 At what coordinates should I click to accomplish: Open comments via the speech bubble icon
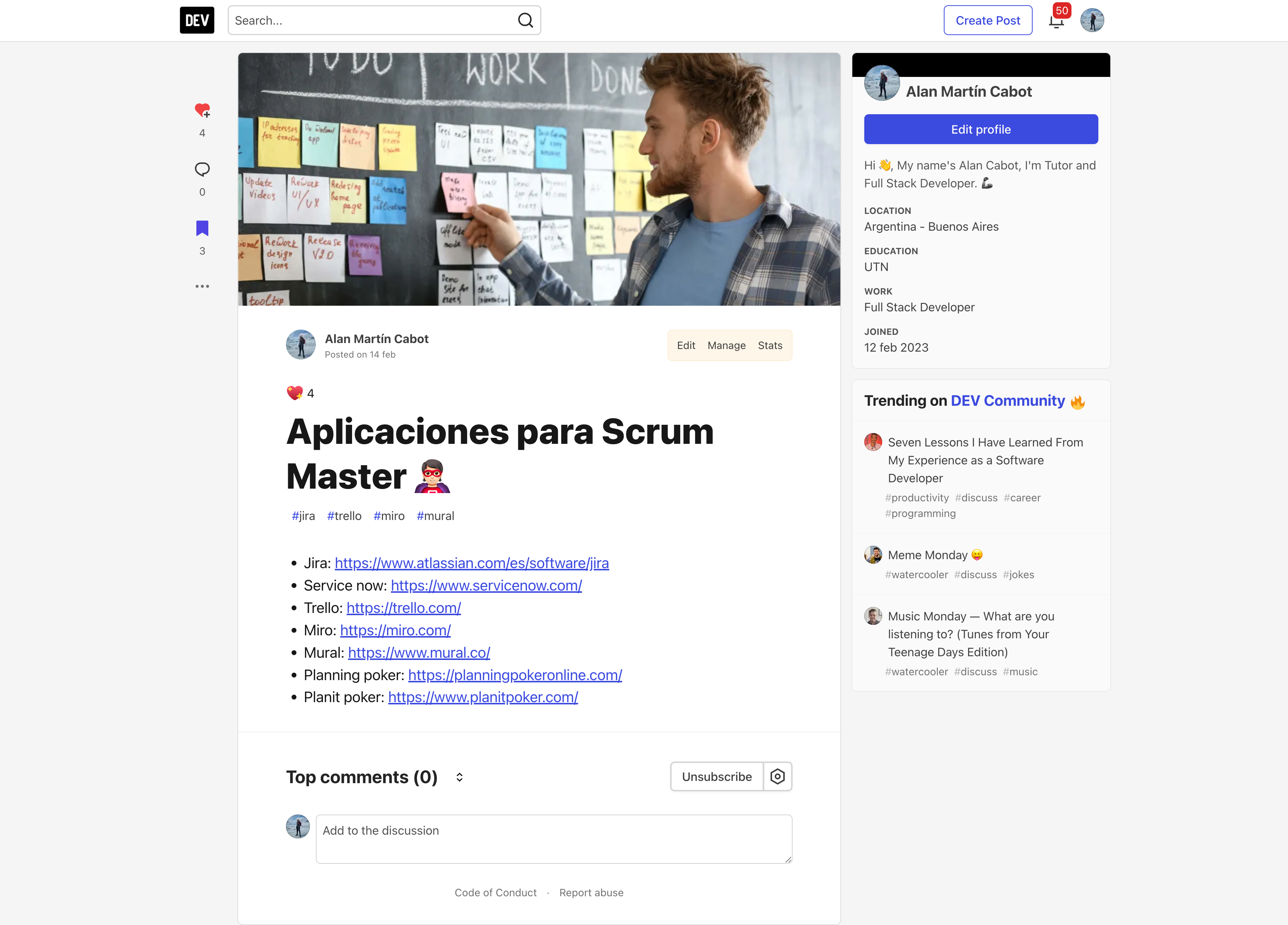point(202,169)
